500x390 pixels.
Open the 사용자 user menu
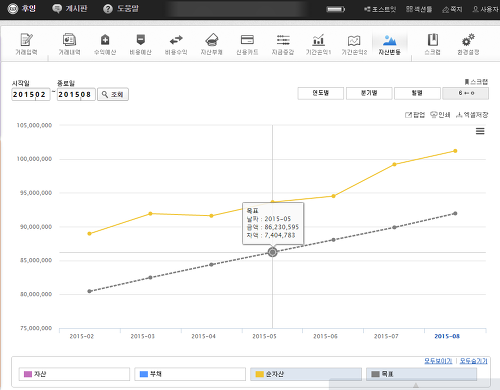coord(485,9)
